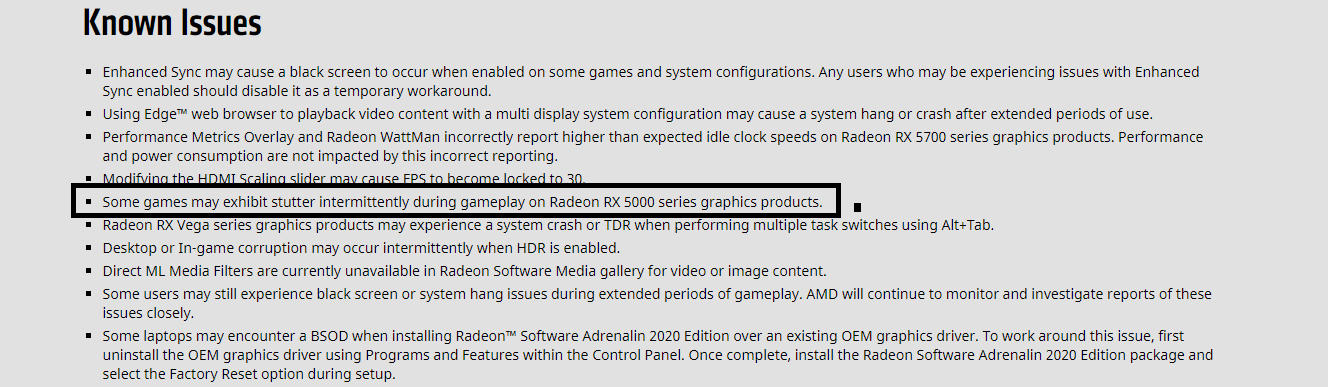Select the HDR corruption issue line

(361, 248)
